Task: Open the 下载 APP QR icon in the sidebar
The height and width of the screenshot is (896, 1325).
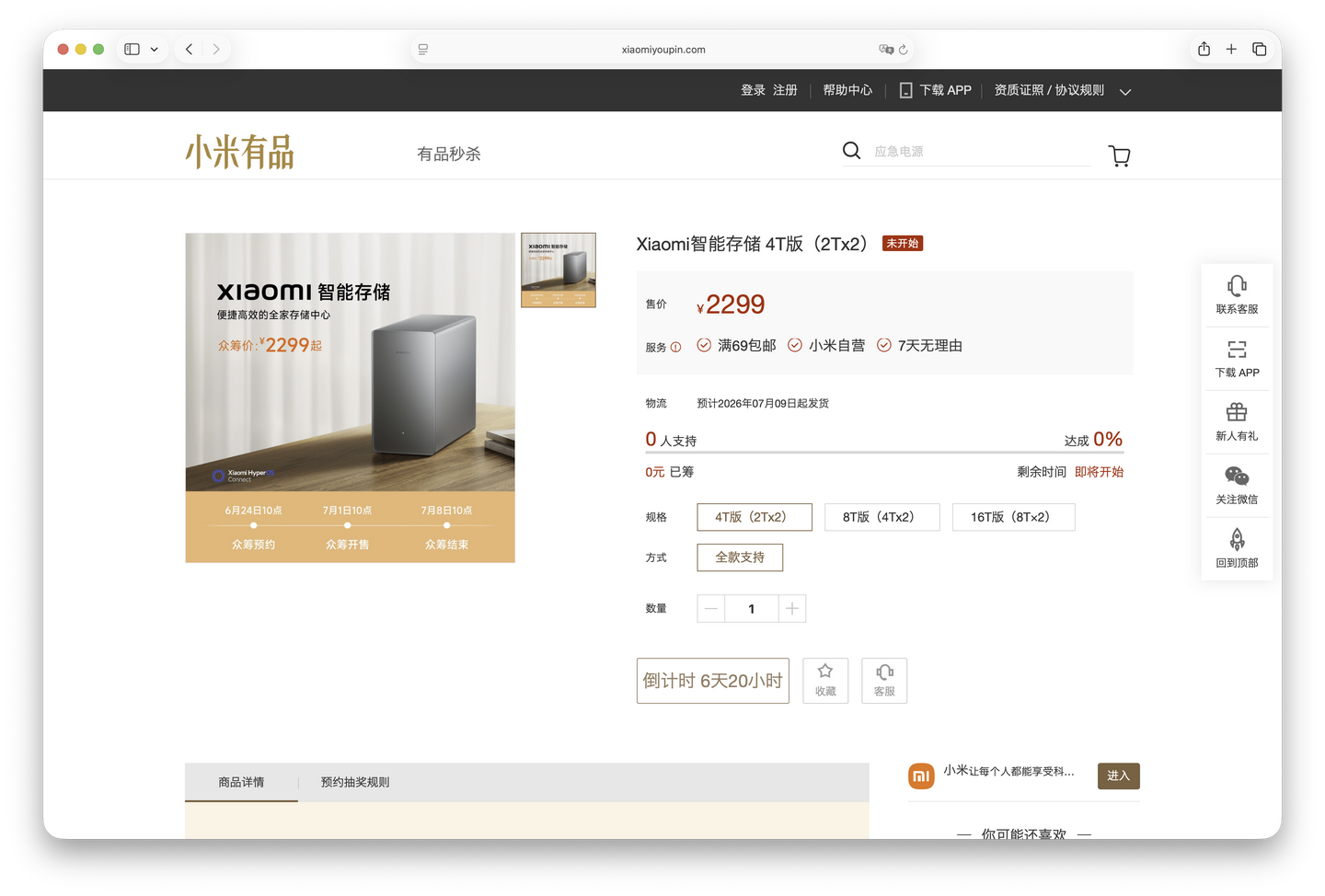Action: coord(1237,350)
